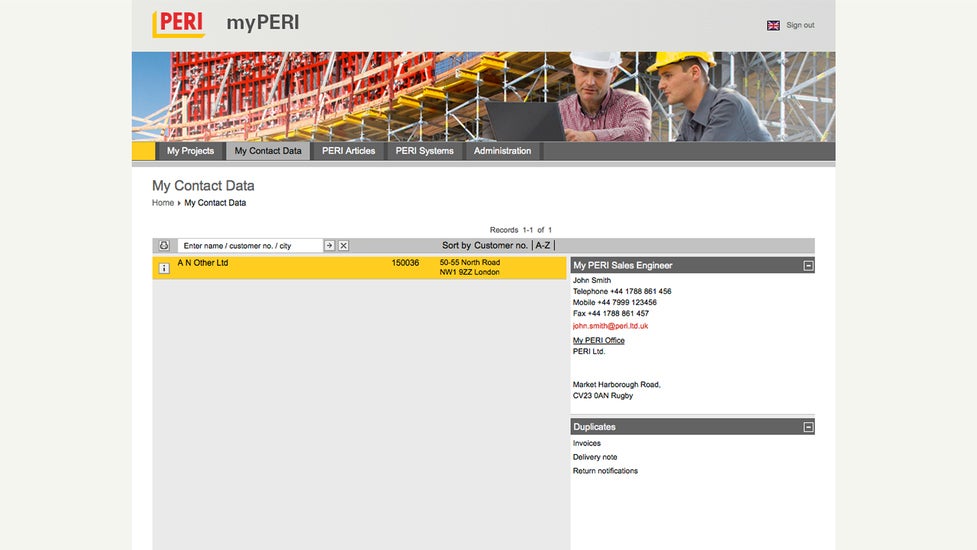This screenshot has height=550, width=977.
Task: Click the print icon in search bar
Action: (164, 245)
